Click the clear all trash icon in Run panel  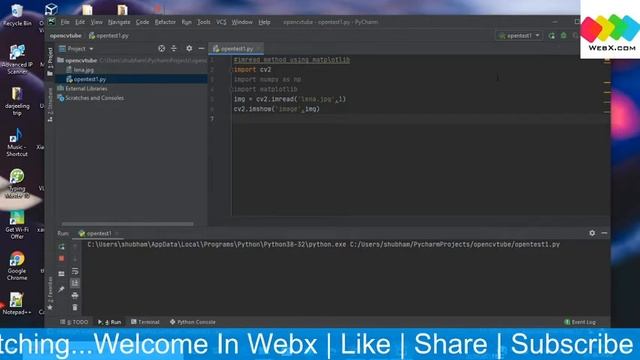coord(75,307)
